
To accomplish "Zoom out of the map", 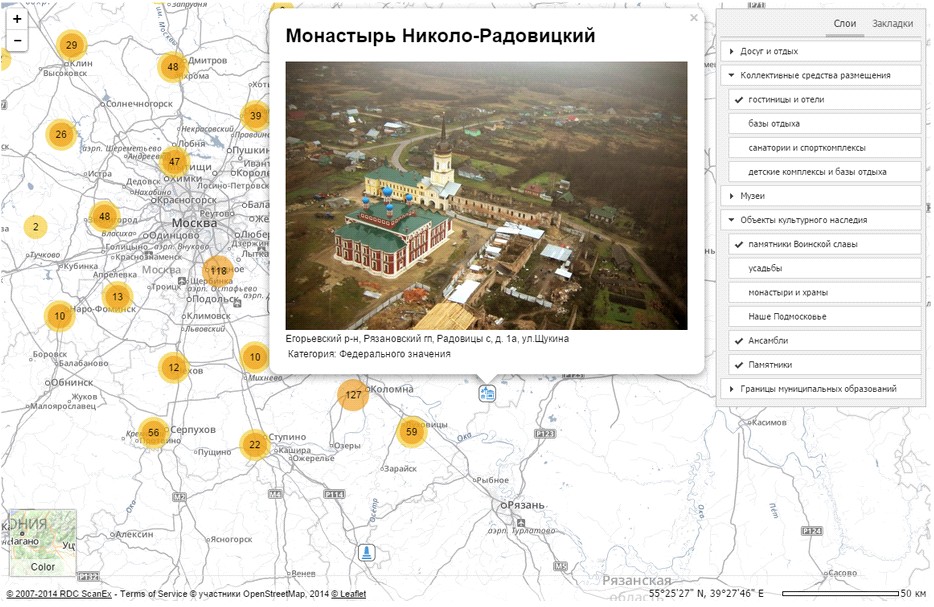I will click(x=17, y=41).
